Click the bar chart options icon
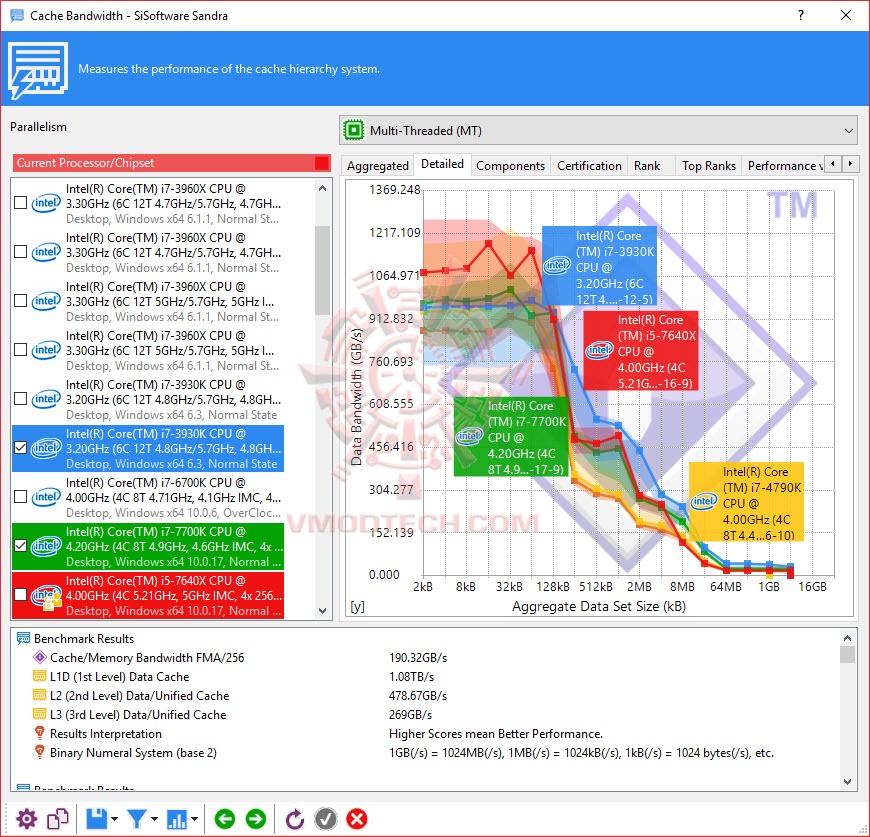The height and width of the screenshot is (837, 870). [x=177, y=819]
